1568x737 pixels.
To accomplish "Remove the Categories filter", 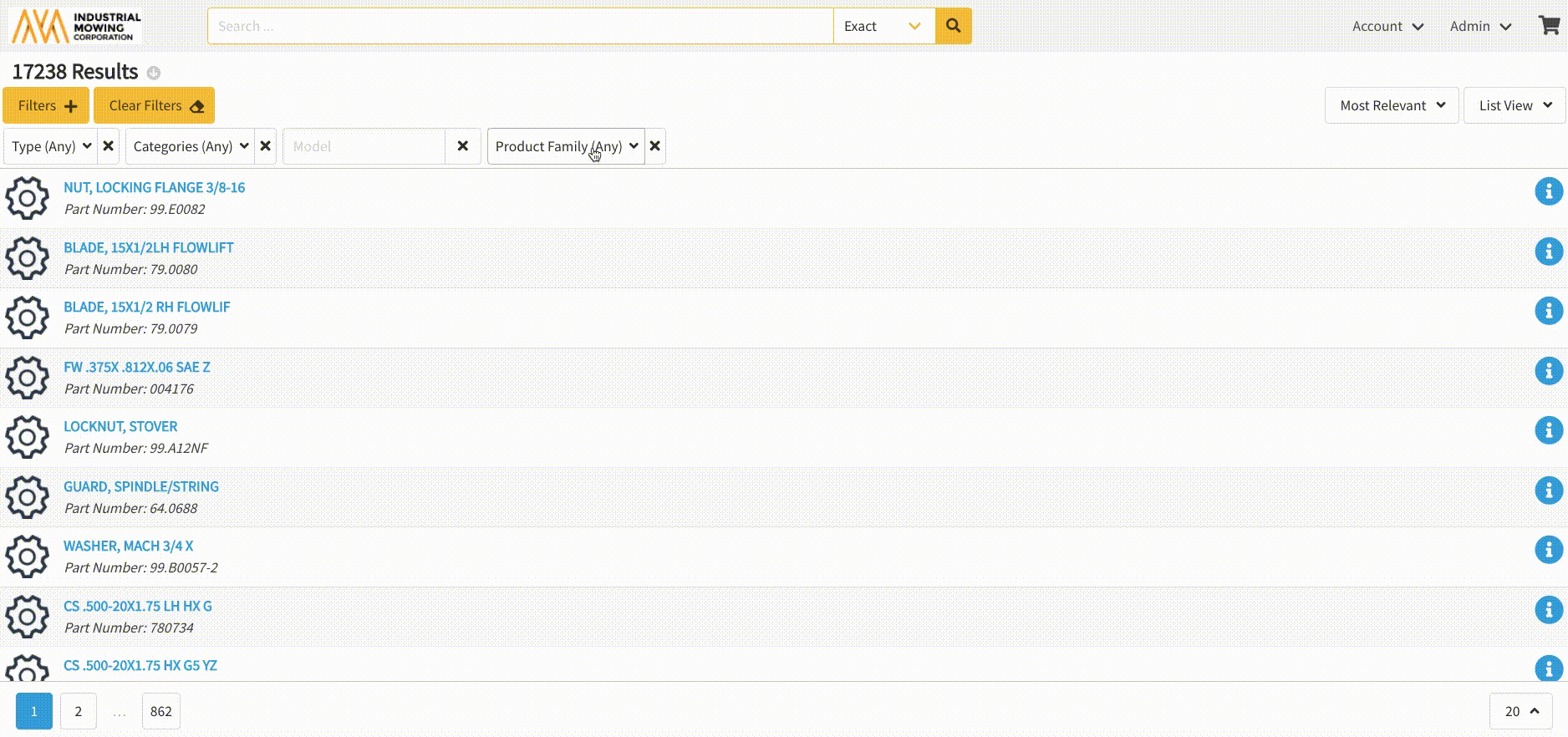I will tap(266, 146).
